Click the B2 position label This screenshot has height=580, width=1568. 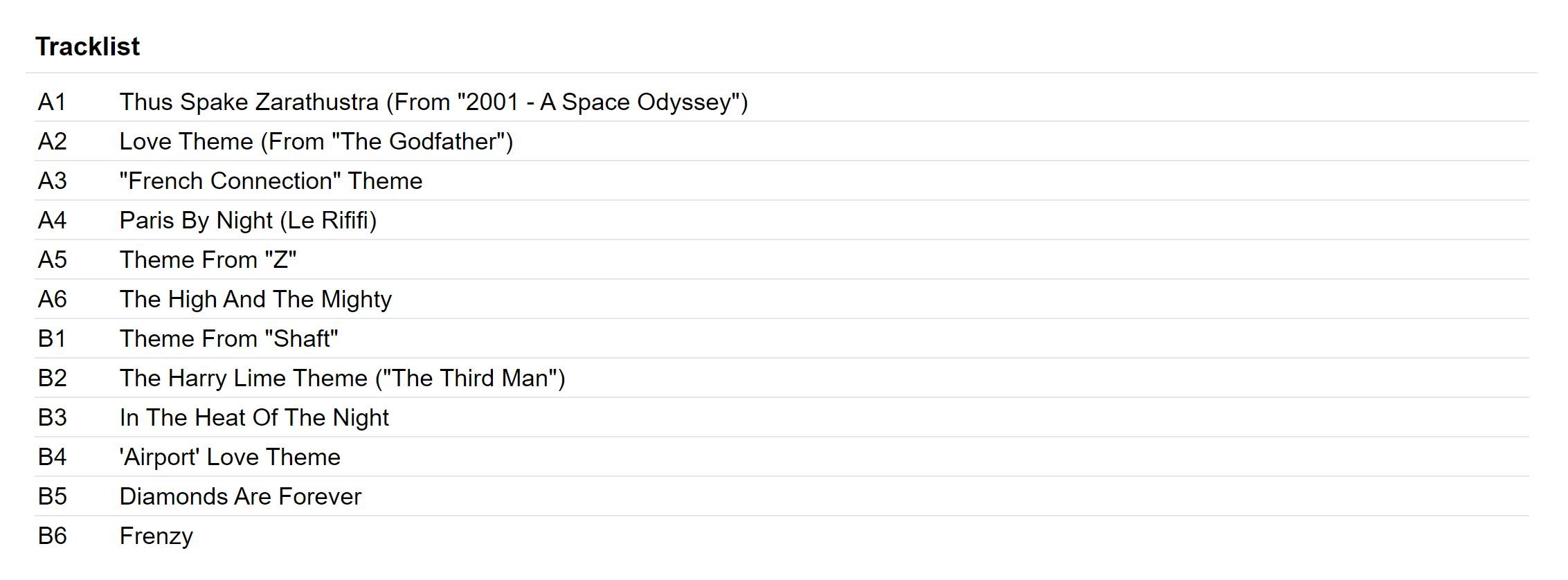coord(52,378)
